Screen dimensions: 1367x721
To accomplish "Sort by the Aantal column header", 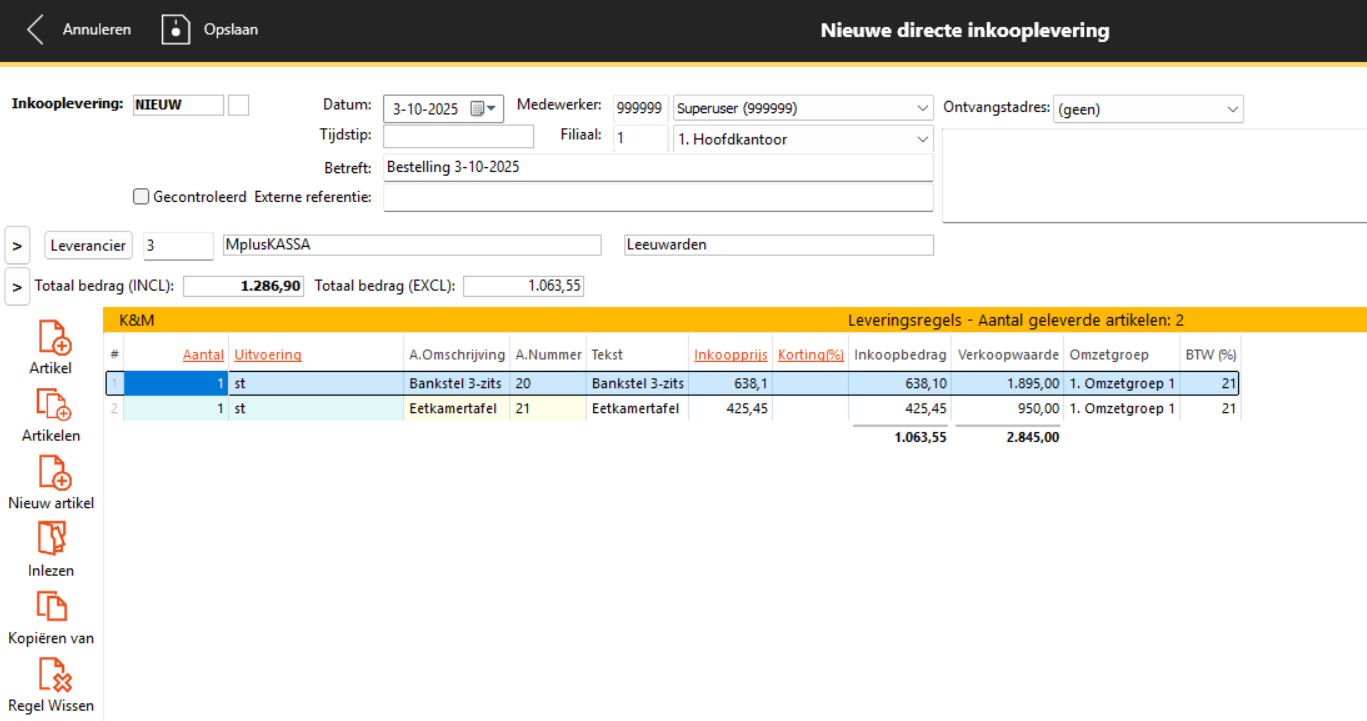I will tap(203, 355).
